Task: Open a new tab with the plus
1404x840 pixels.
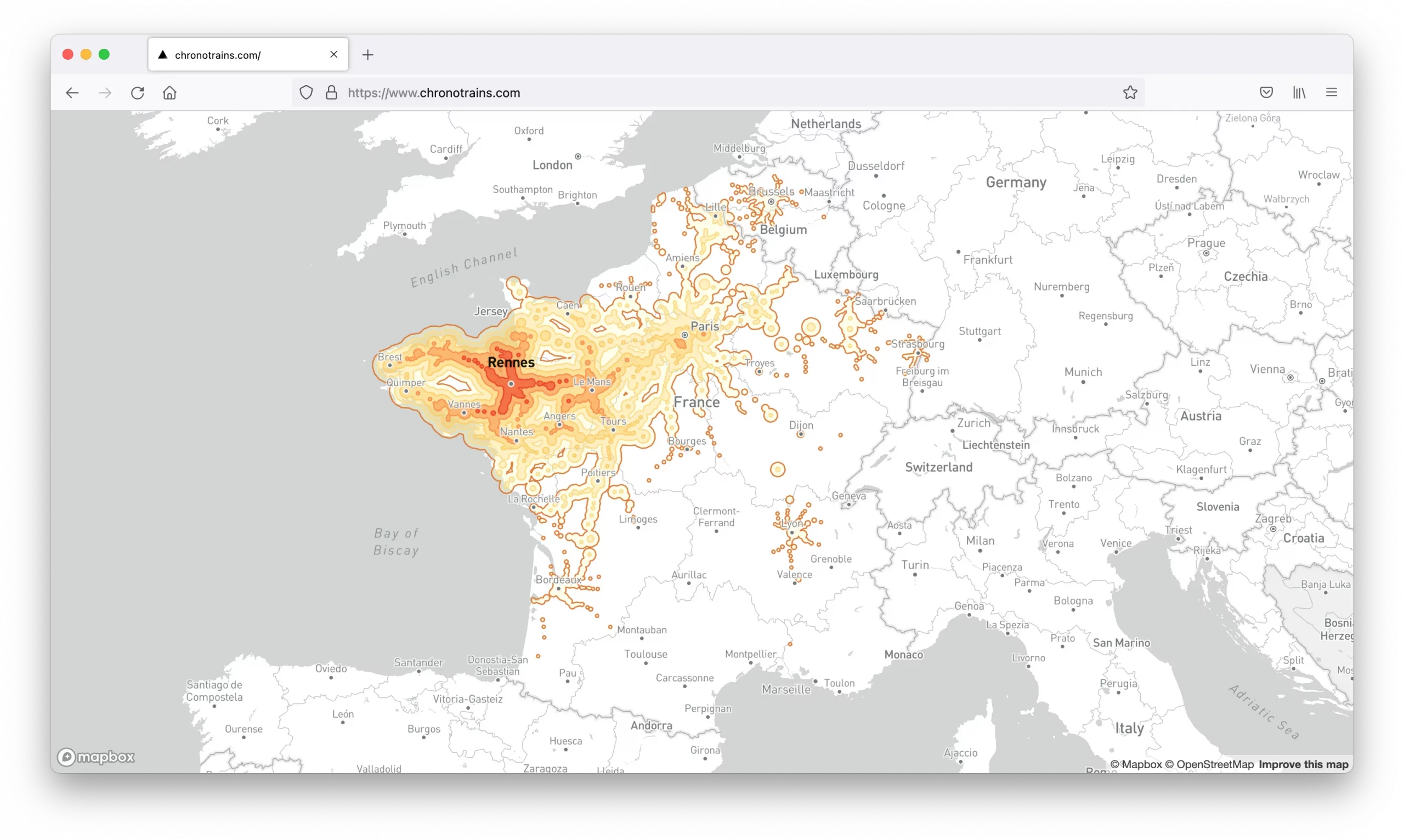Action: (368, 55)
